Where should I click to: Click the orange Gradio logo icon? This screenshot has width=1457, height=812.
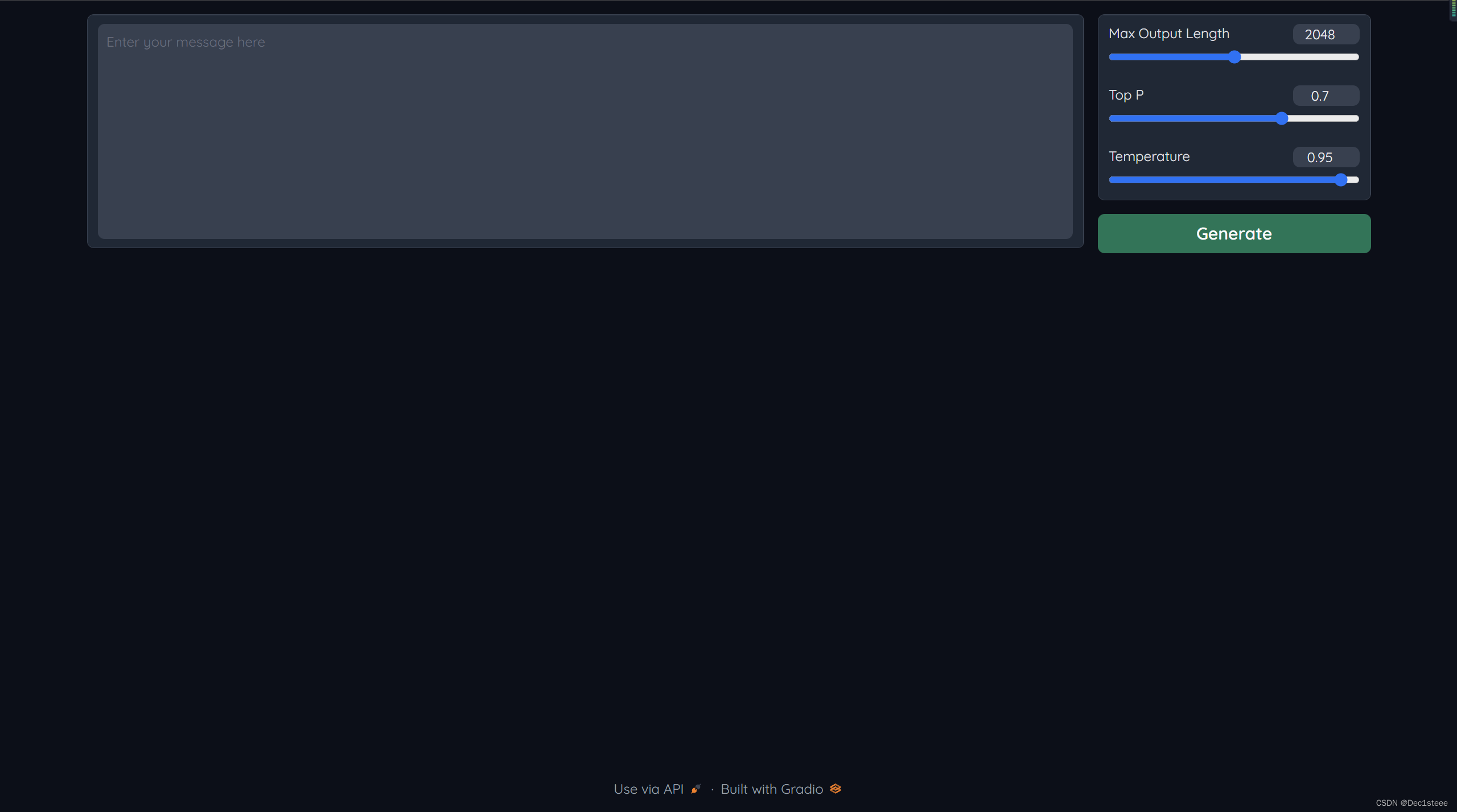point(835,789)
